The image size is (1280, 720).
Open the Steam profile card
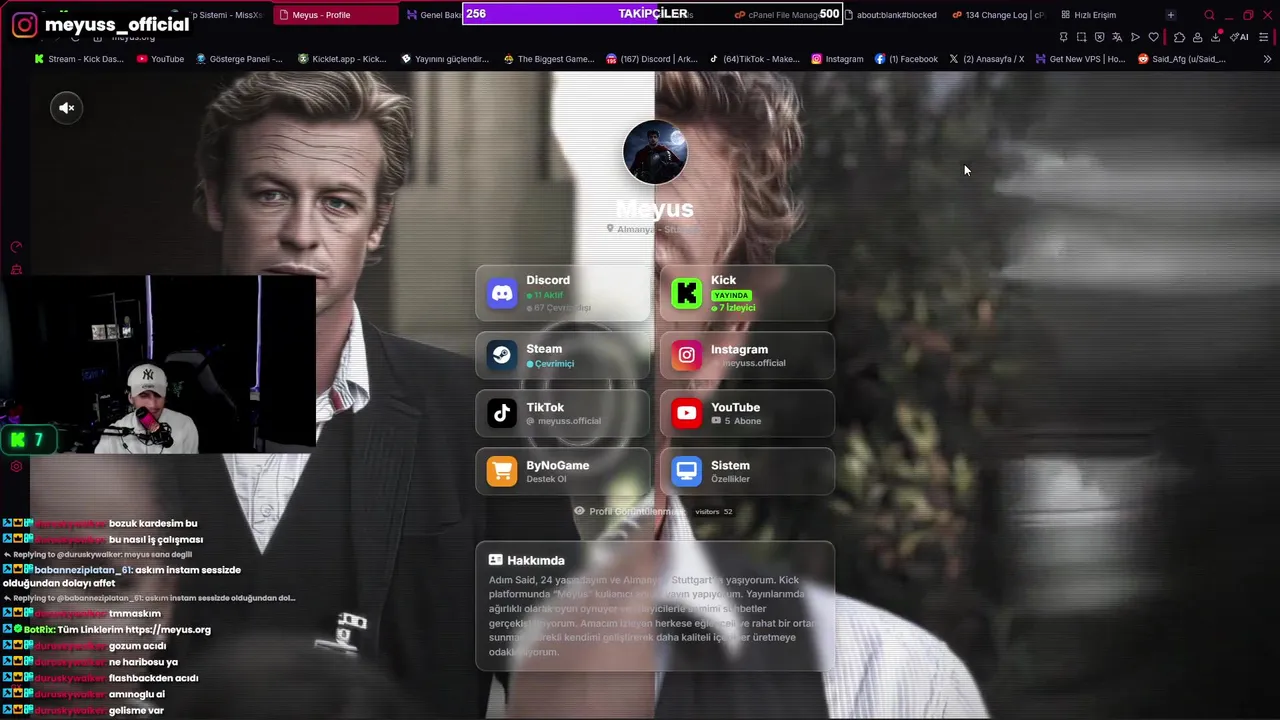click(x=562, y=355)
